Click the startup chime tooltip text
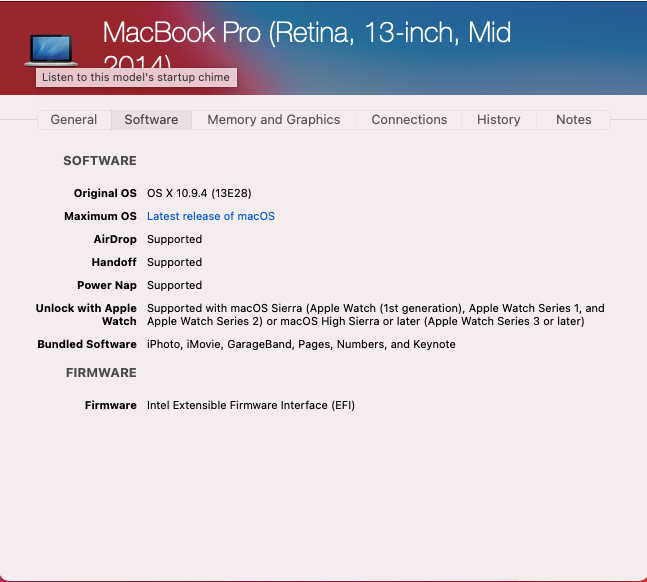The image size is (647, 582). [136, 78]
